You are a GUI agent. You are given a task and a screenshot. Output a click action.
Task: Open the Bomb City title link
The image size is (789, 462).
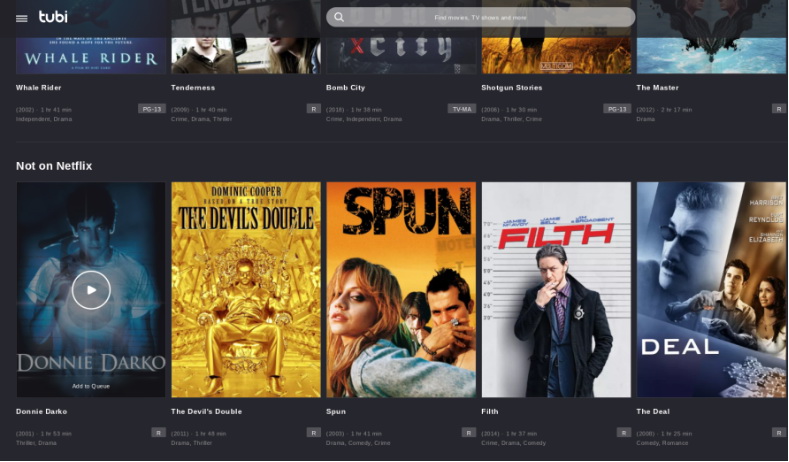click(345, 88)
